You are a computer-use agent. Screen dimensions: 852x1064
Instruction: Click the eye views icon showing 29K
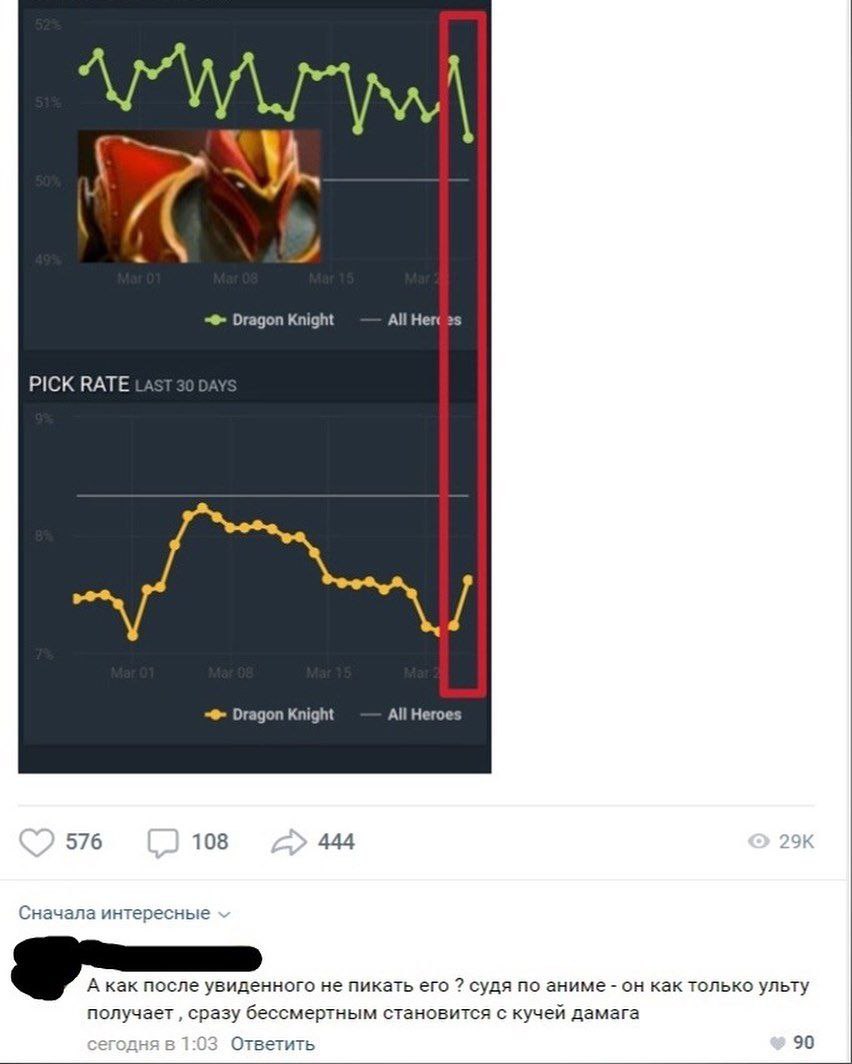point(758,841)
